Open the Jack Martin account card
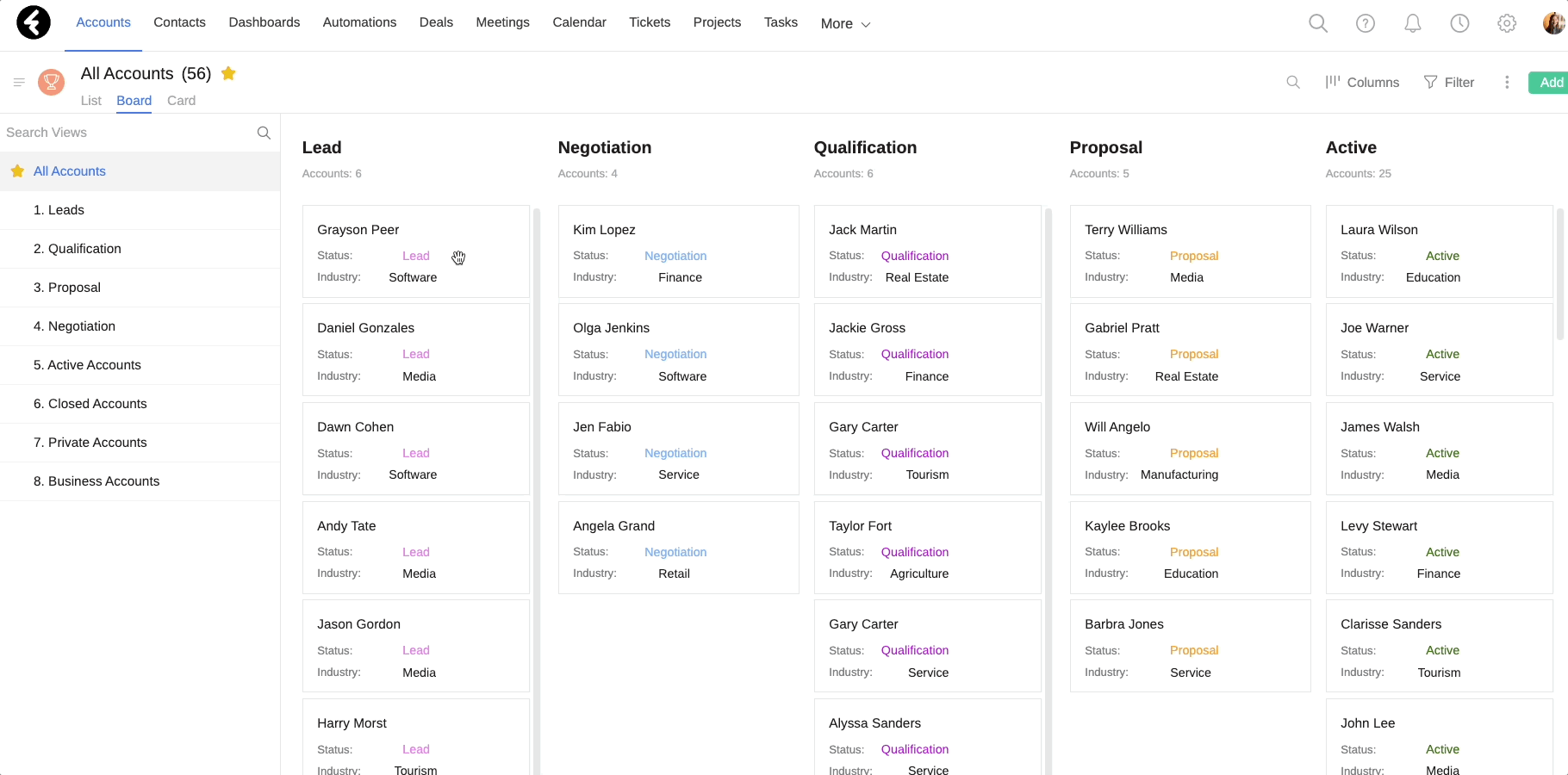 [928, 251]
